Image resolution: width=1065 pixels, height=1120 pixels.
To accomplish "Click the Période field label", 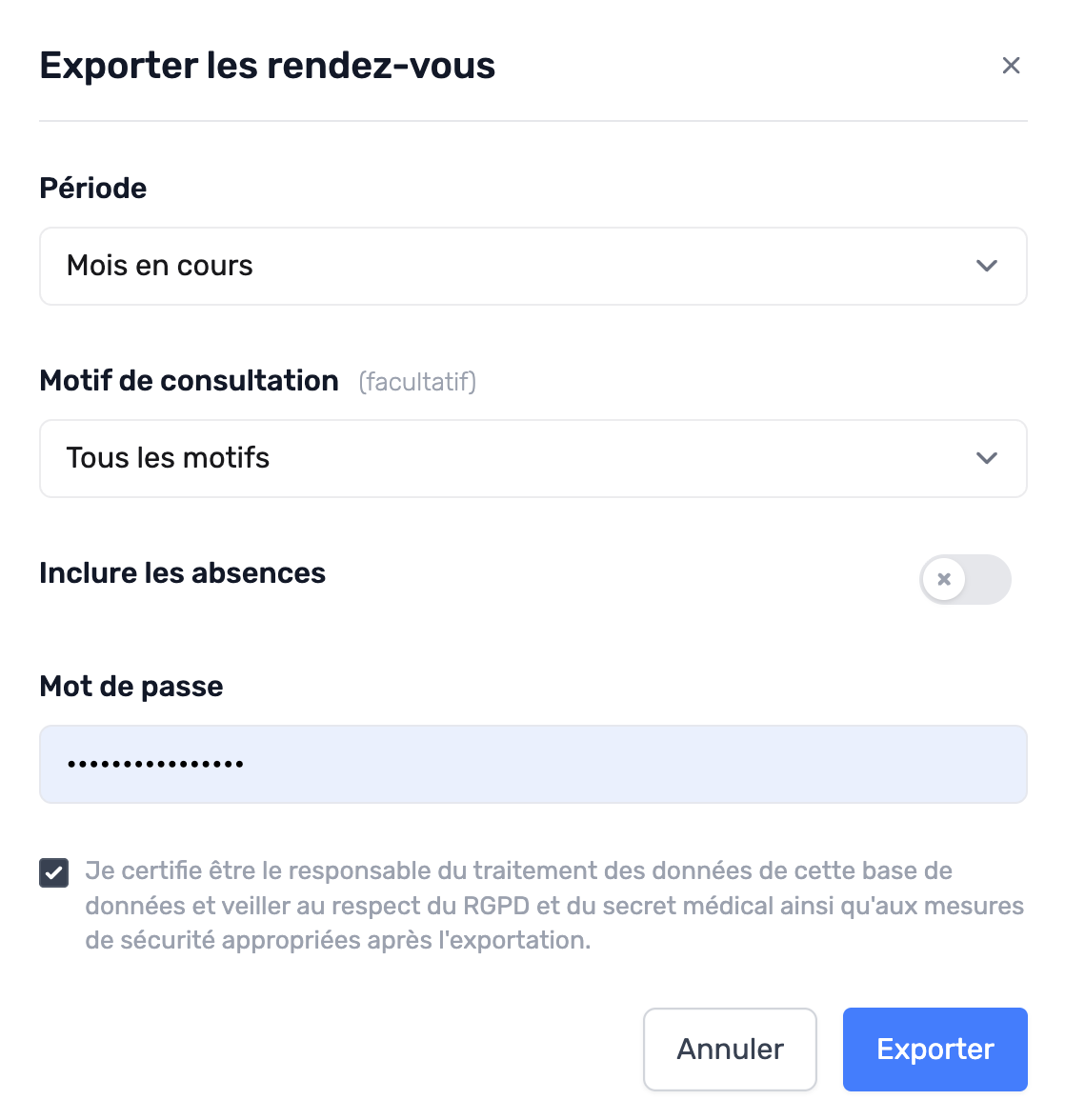I will pos(92,189).
